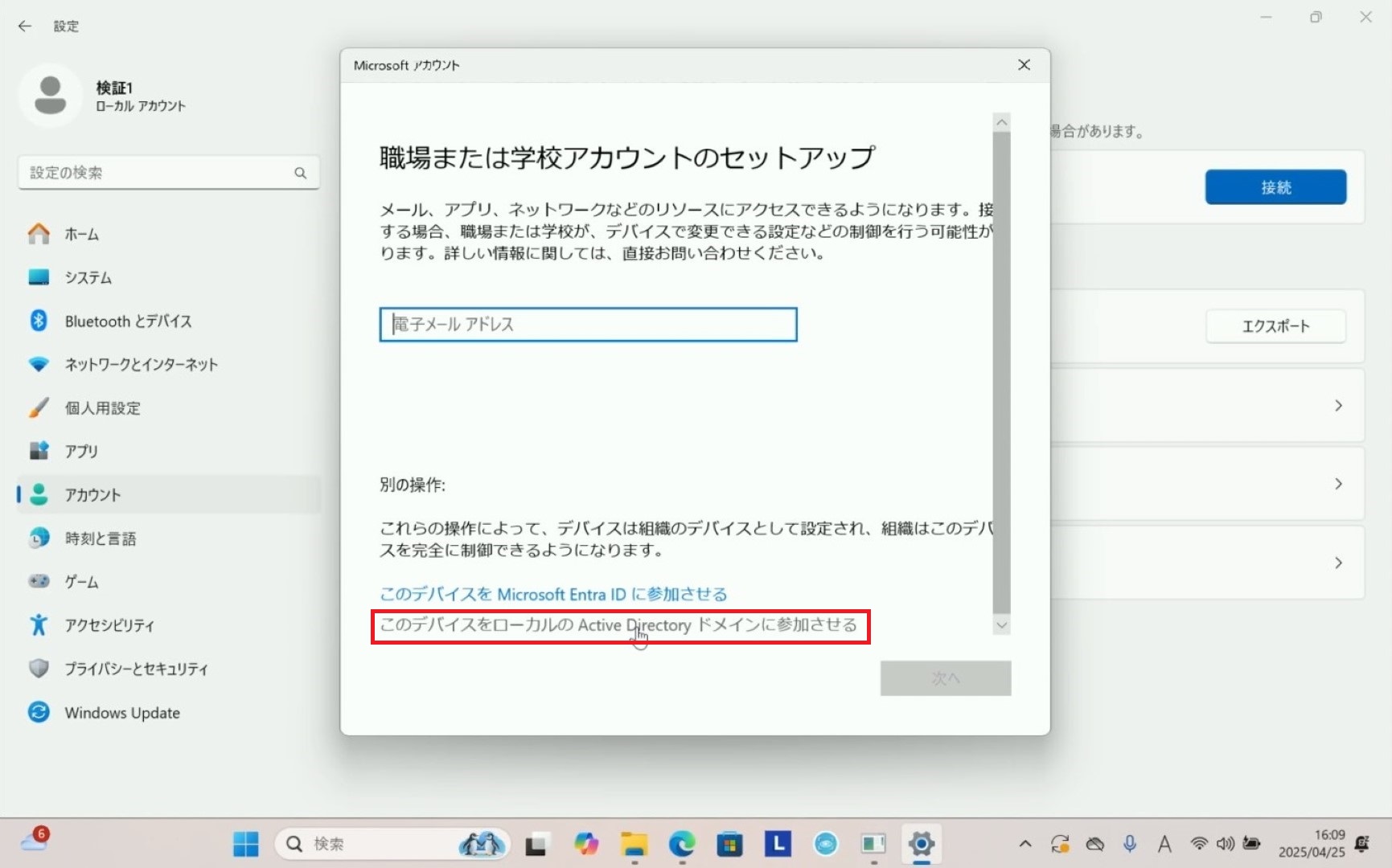Screen dimensions: 1392x868
Task: Open 個人用設定 settings
Action: tap(169, 407)
